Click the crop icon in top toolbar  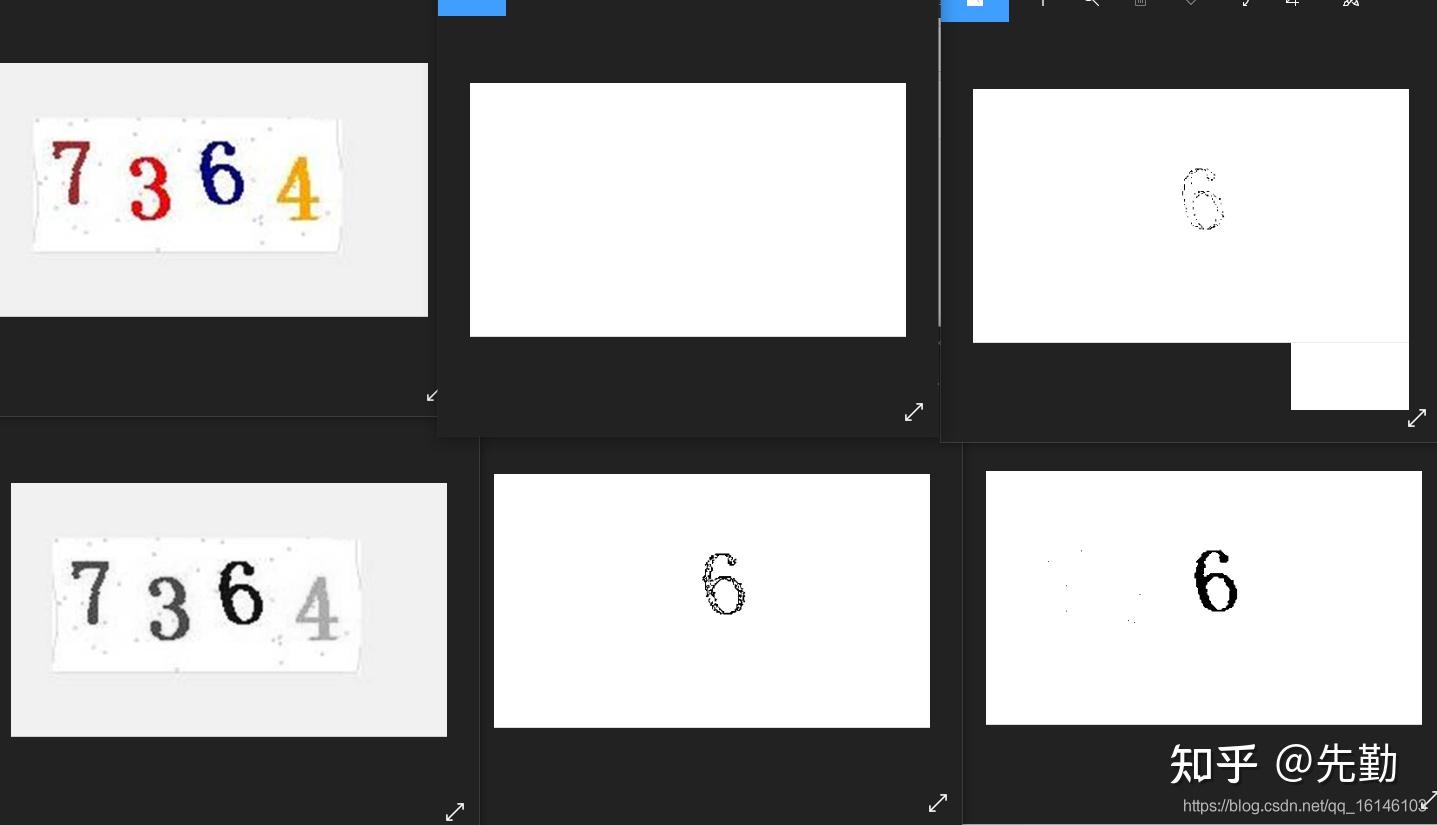[1293, 3]
